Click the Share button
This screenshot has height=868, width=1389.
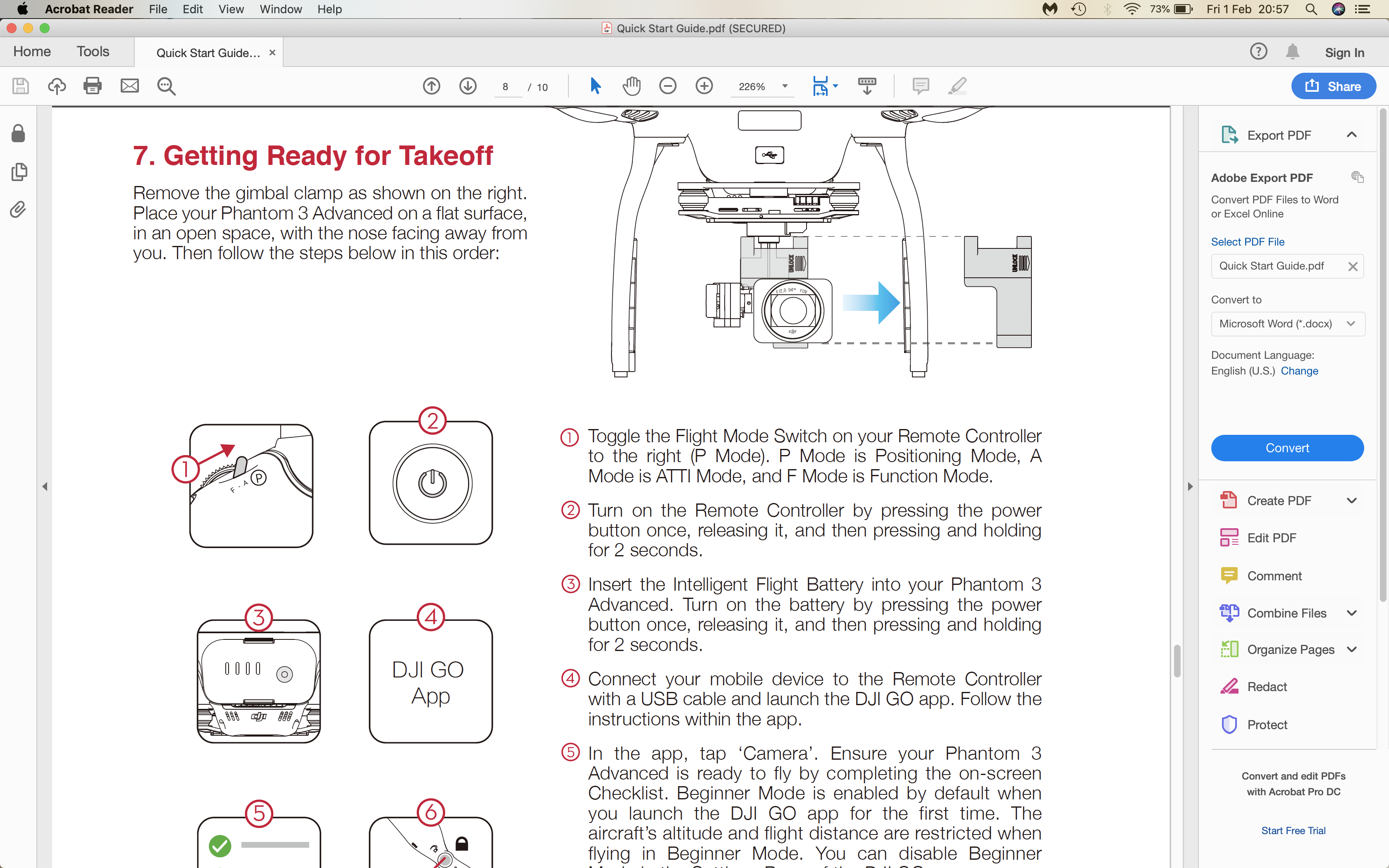pyautogui.click(x=1333, y=86)
